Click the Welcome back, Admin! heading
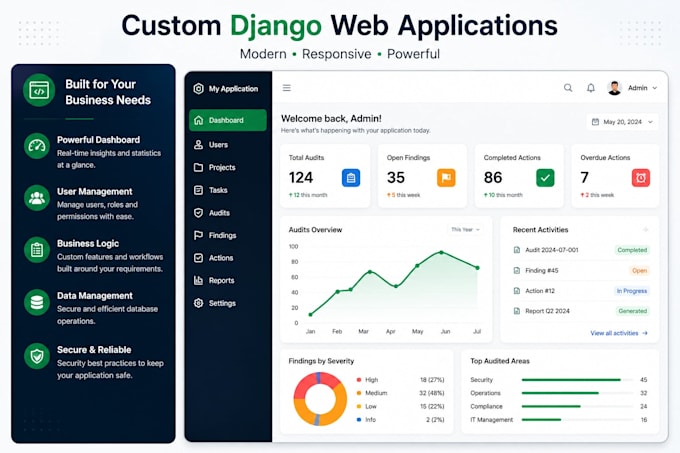The image size is (680, 453). [x=331, y=118]
